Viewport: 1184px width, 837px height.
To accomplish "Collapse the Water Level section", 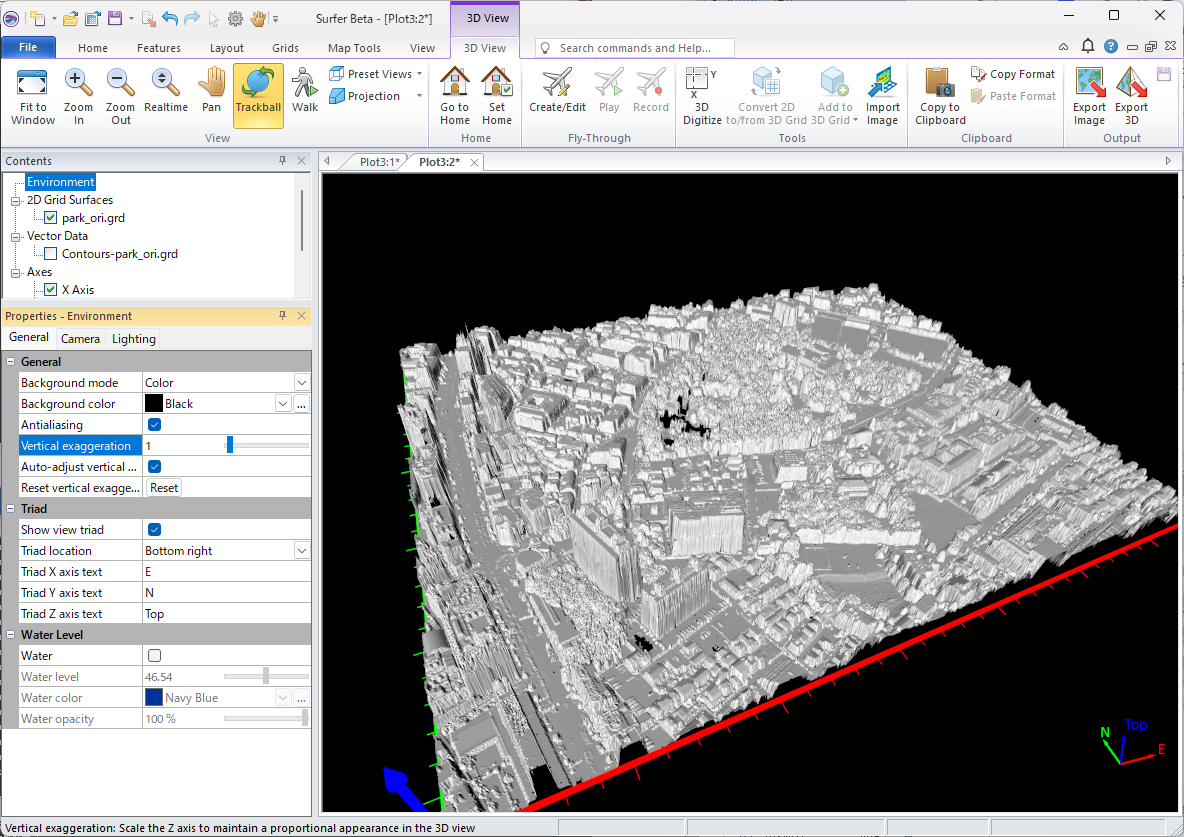I will pyautogui.click(x=11, y=635).
